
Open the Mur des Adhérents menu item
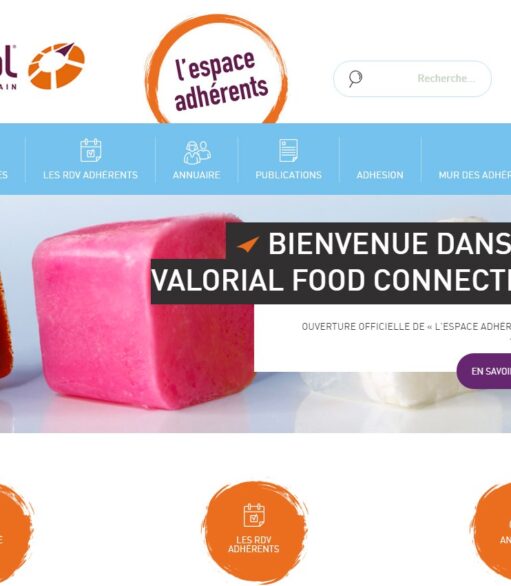(x=475, y=175)
